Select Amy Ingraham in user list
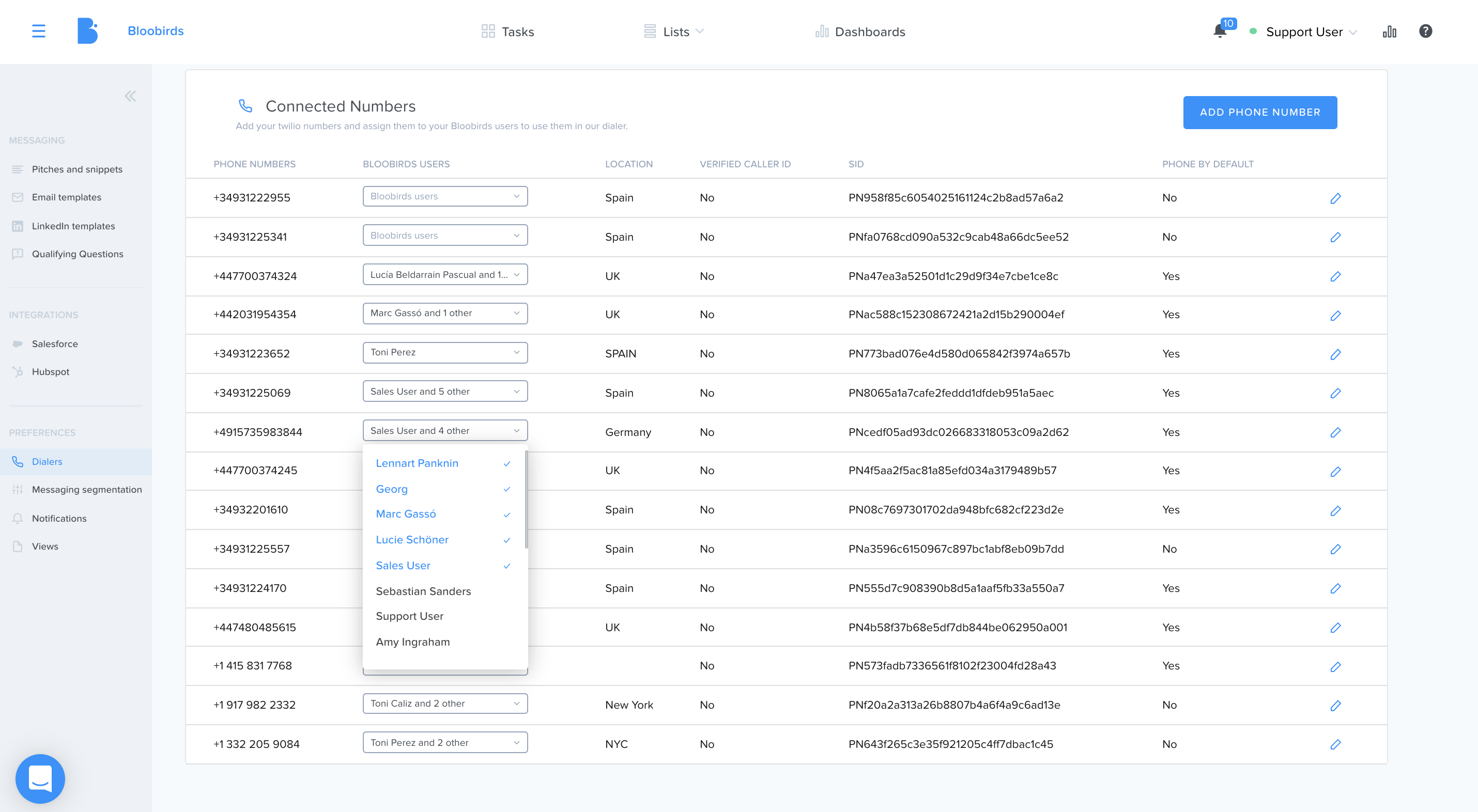 (444, 642)
